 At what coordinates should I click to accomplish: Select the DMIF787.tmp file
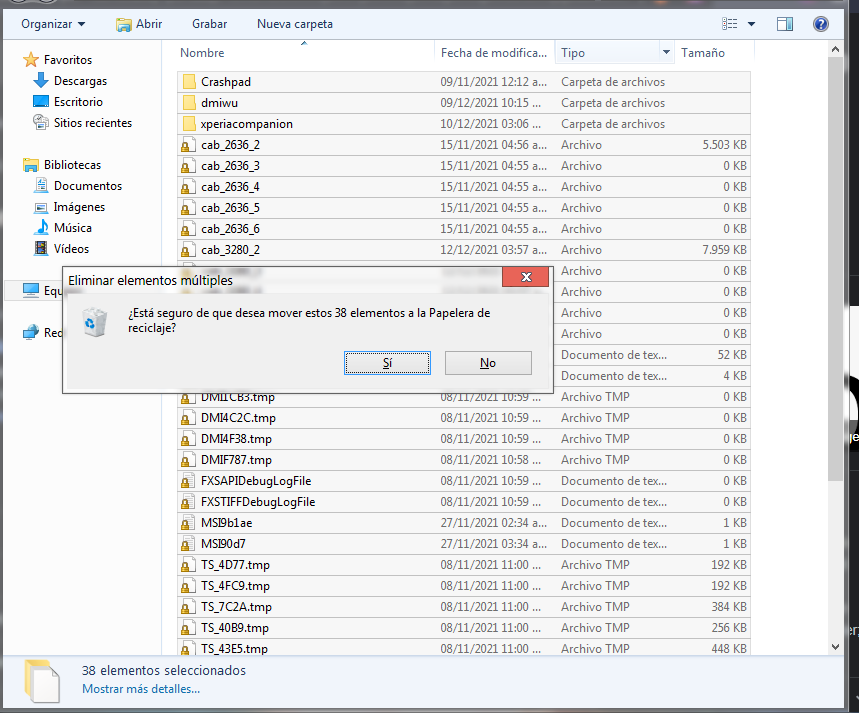click(463, 460)
